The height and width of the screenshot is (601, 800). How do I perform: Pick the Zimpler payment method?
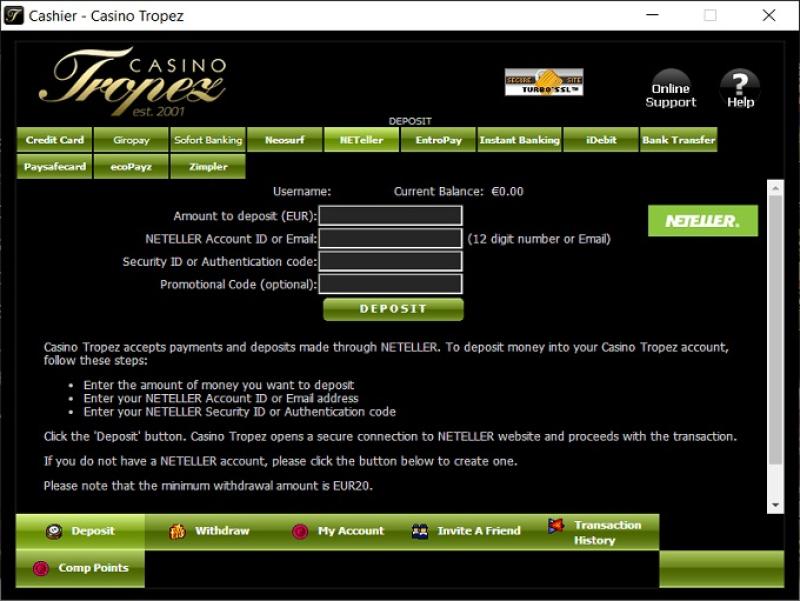pos(208,167)
